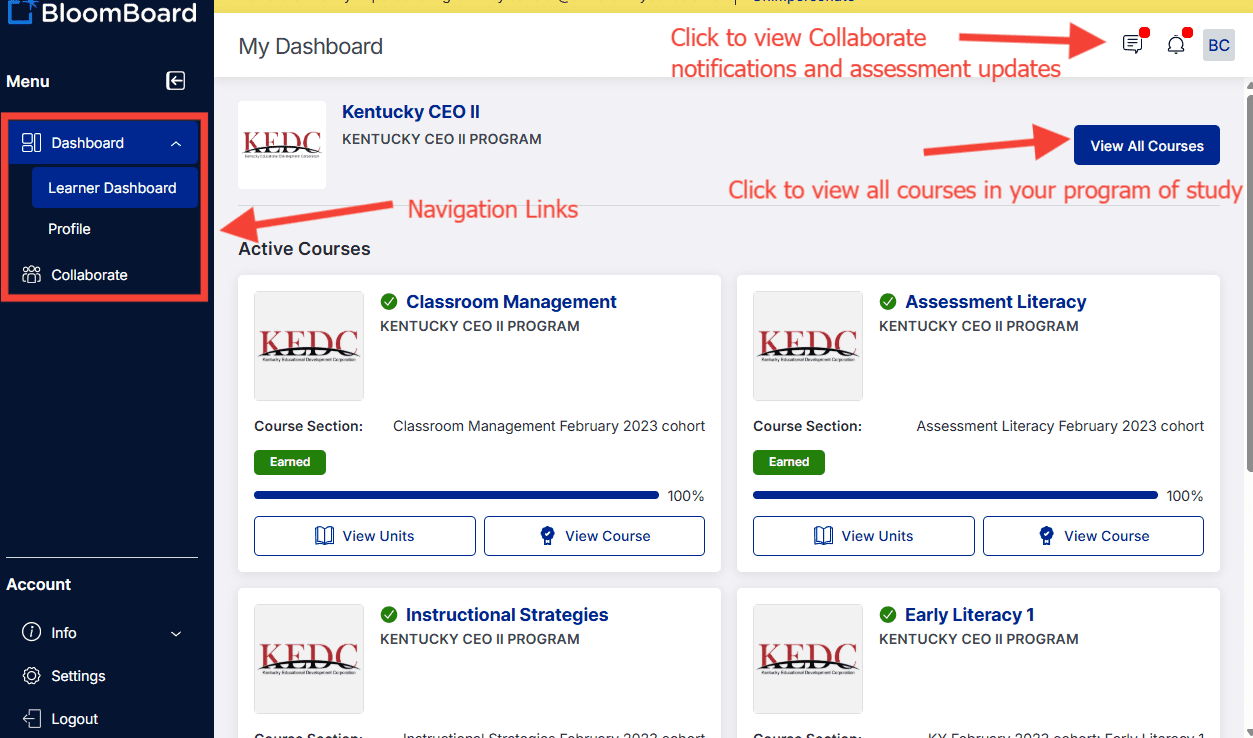The height and width of the screenshot is (738, 1253).
Task: Click View Units for Classroom Management
Action: coord(365,536)
